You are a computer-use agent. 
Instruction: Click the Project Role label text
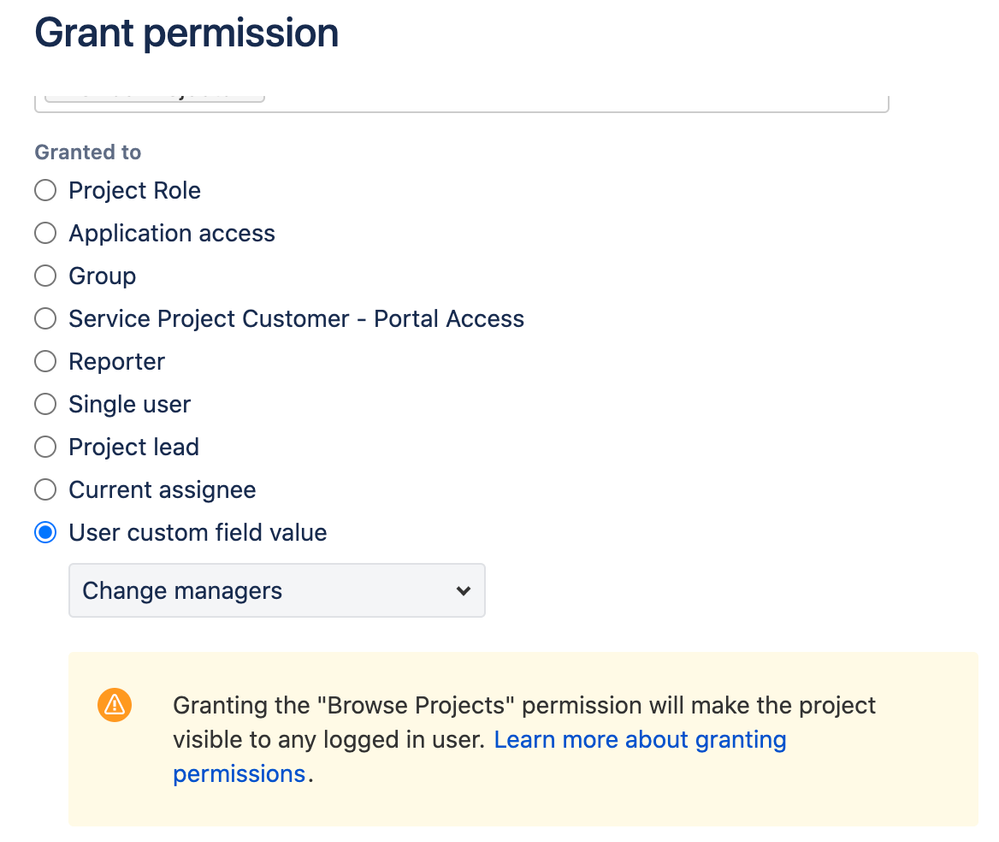(134, 190)
